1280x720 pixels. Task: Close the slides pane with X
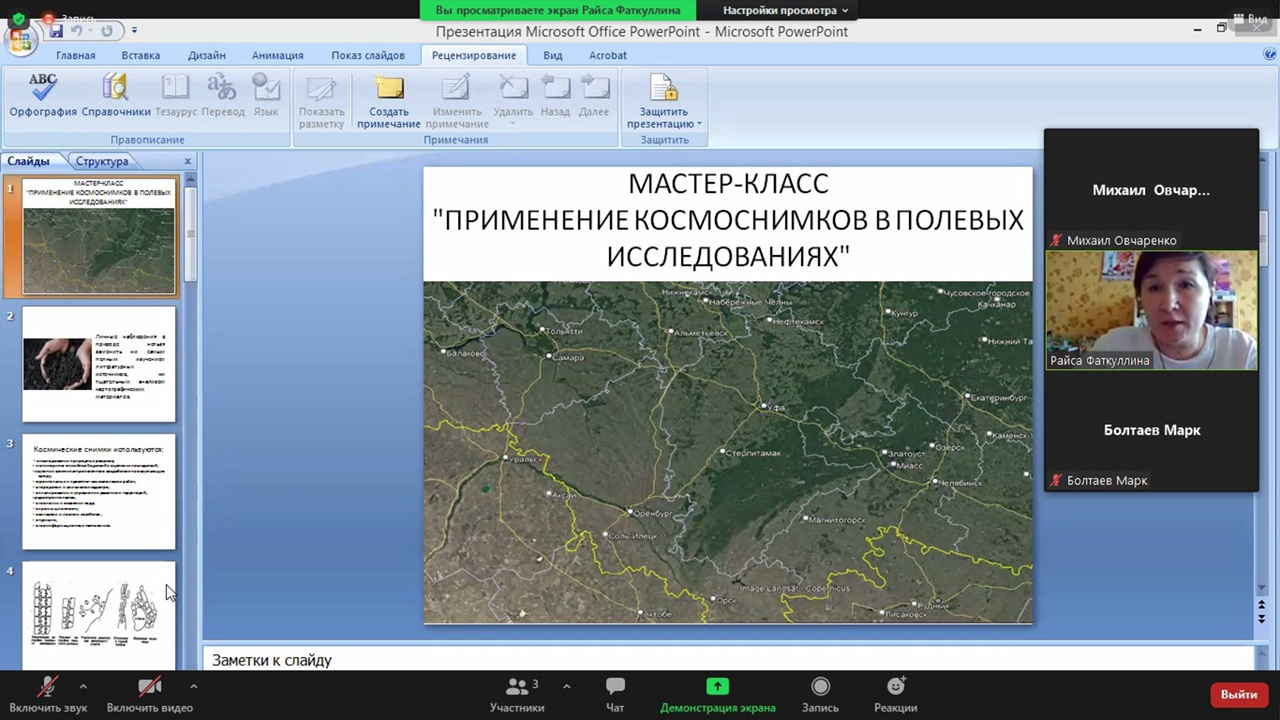click(187, 161)
